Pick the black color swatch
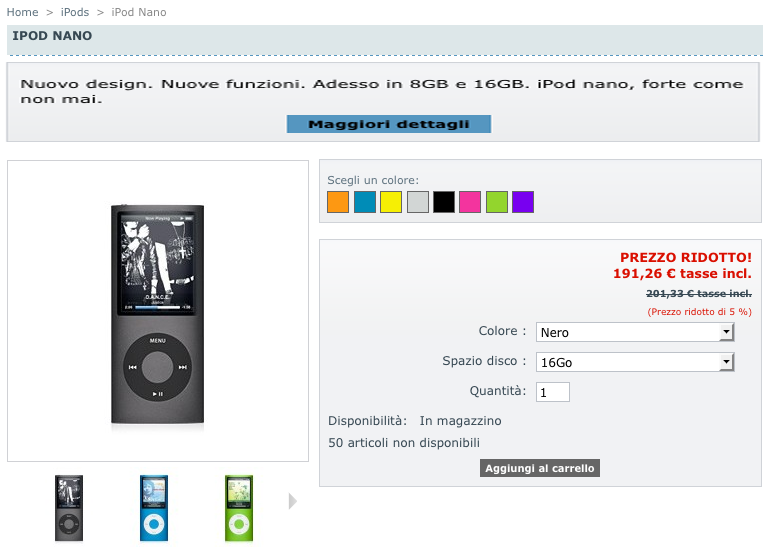The width and height of the screenshot is (769, 549). click(444, 202)
